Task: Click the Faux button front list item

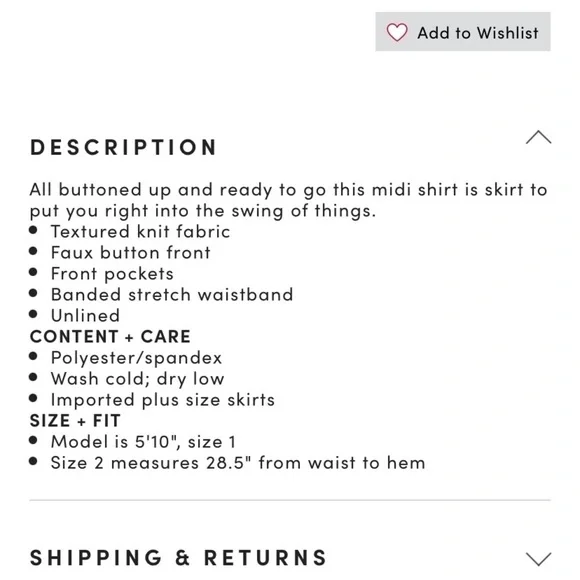Action: (131, 253)
